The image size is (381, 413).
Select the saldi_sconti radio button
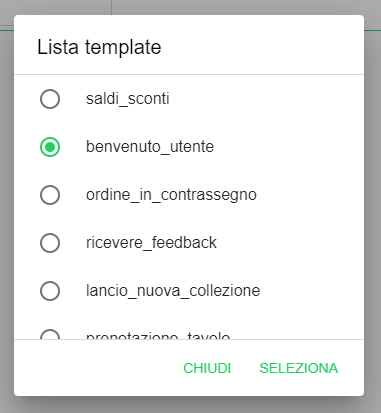[50, 99]
